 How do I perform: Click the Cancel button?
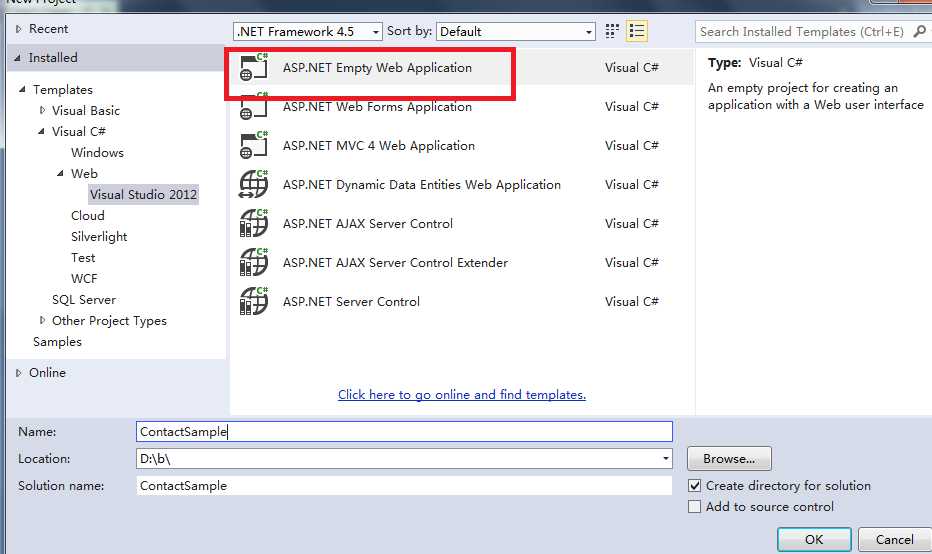894,539
